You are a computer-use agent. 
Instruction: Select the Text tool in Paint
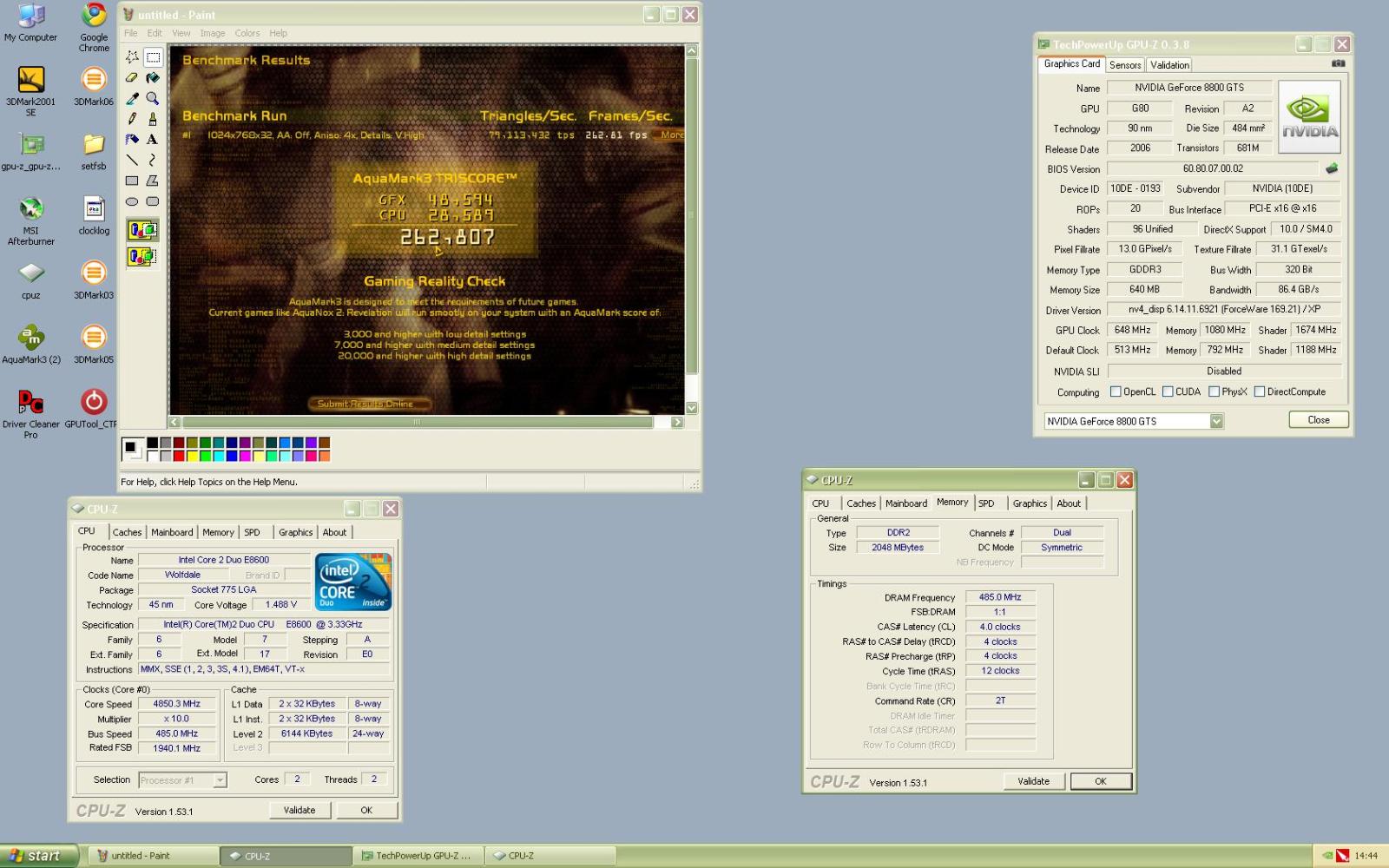(x=153, y=140)
